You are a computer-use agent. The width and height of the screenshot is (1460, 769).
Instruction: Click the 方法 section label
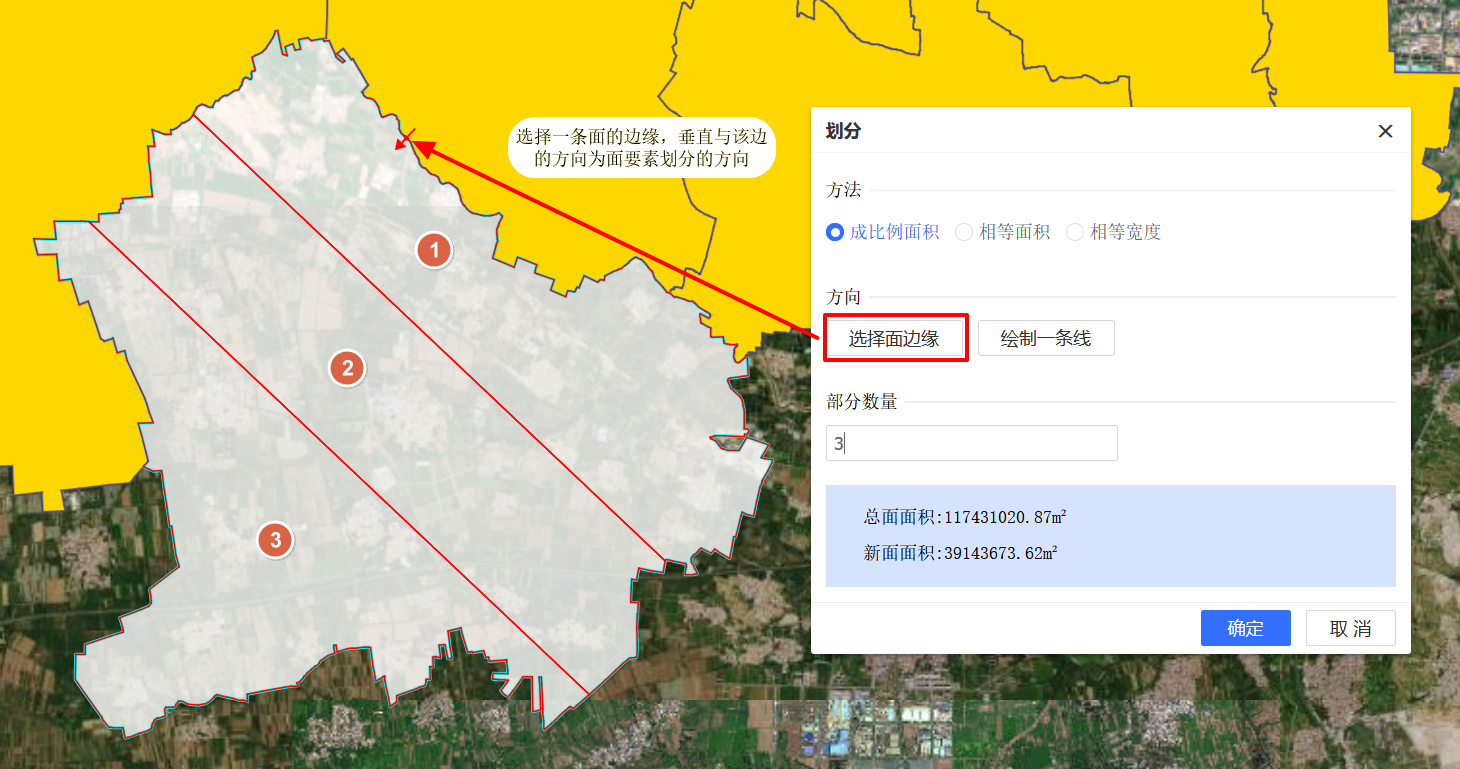tap(843, 190)
